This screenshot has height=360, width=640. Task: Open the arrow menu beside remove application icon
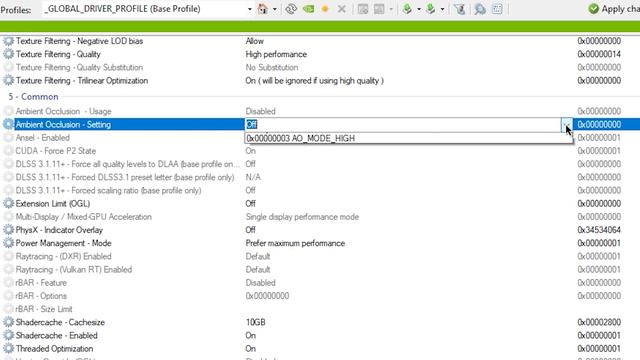pos(391,9)
